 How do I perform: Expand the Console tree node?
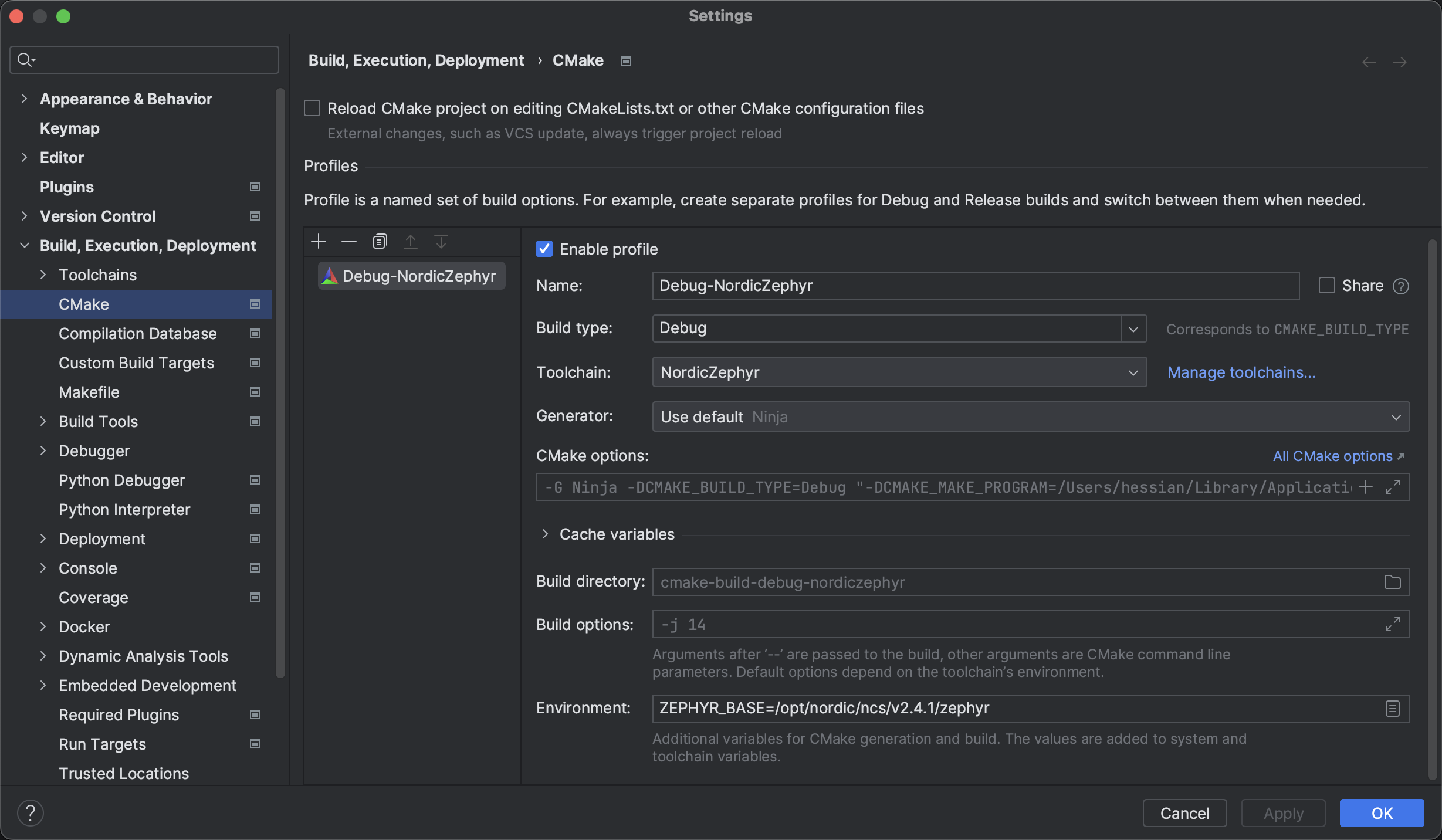tap(43, 568)
